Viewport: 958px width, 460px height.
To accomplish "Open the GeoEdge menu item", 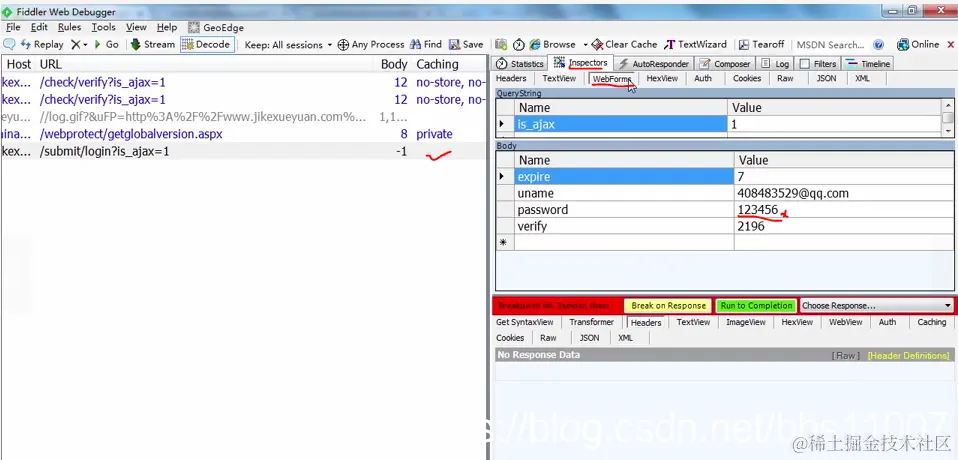I will 216,27.
